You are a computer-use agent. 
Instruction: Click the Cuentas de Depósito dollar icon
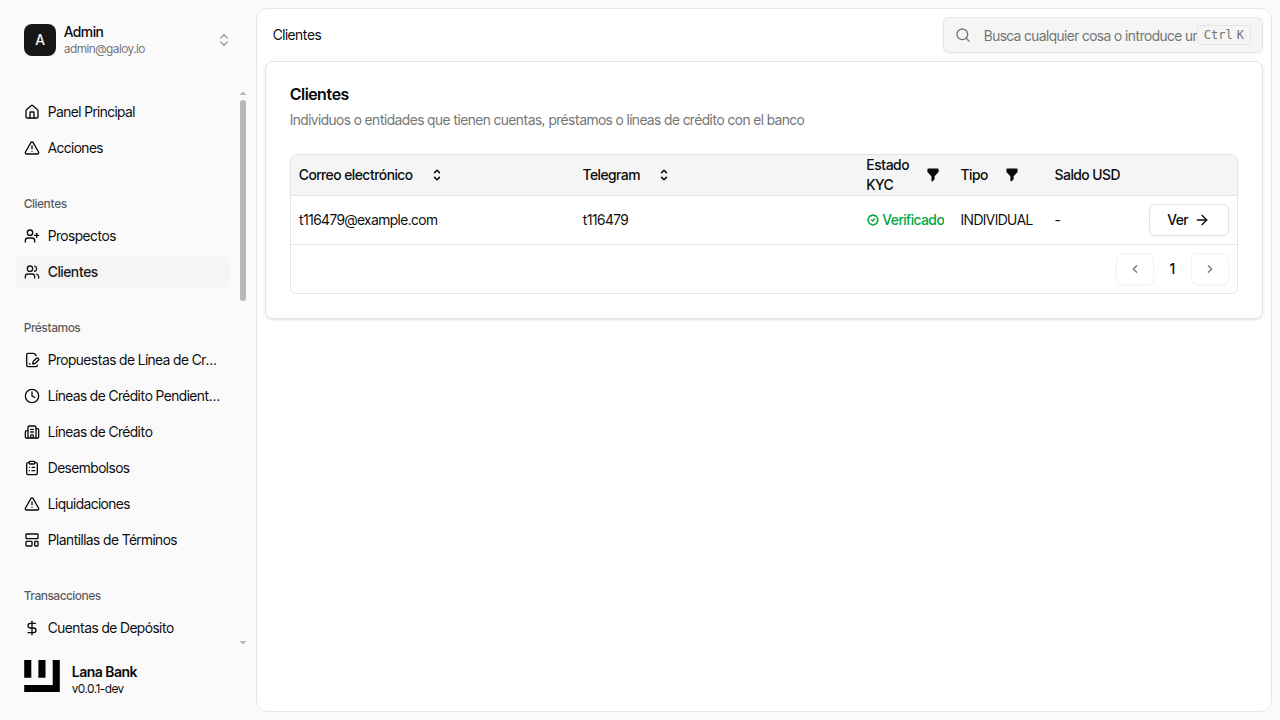[x=32, y=628]
